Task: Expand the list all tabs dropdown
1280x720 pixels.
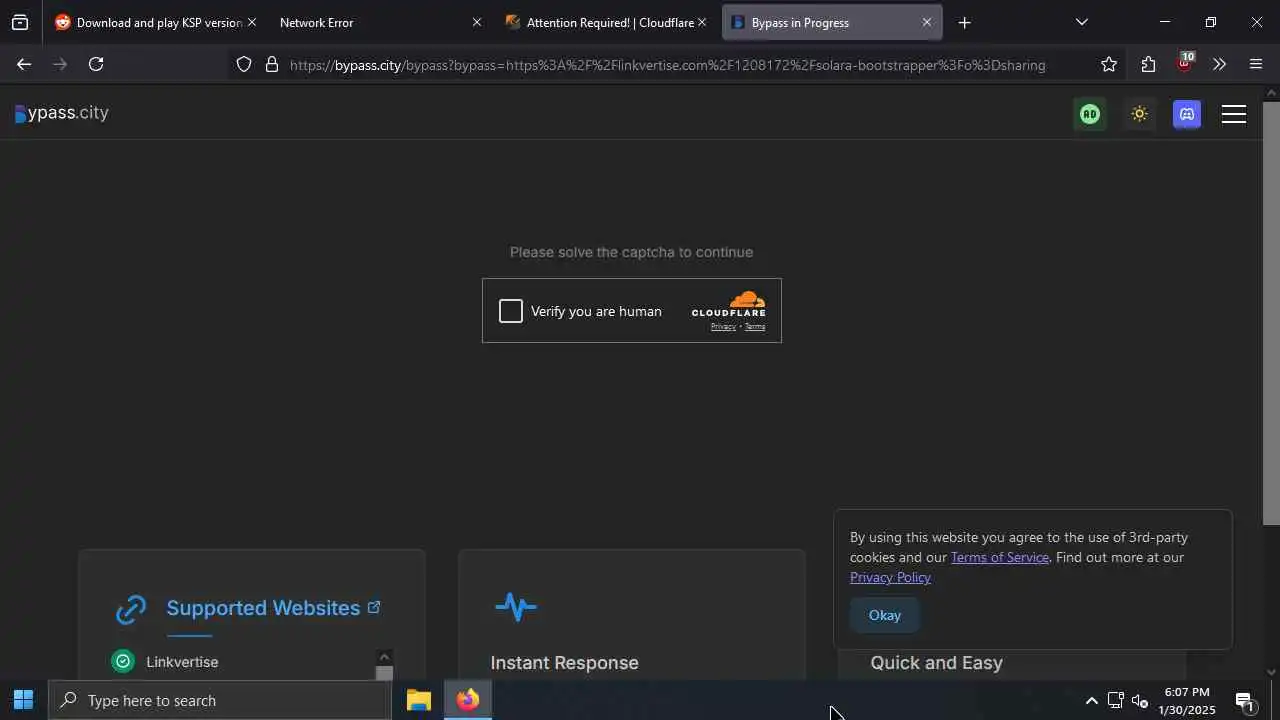Action: point(1081,22)
